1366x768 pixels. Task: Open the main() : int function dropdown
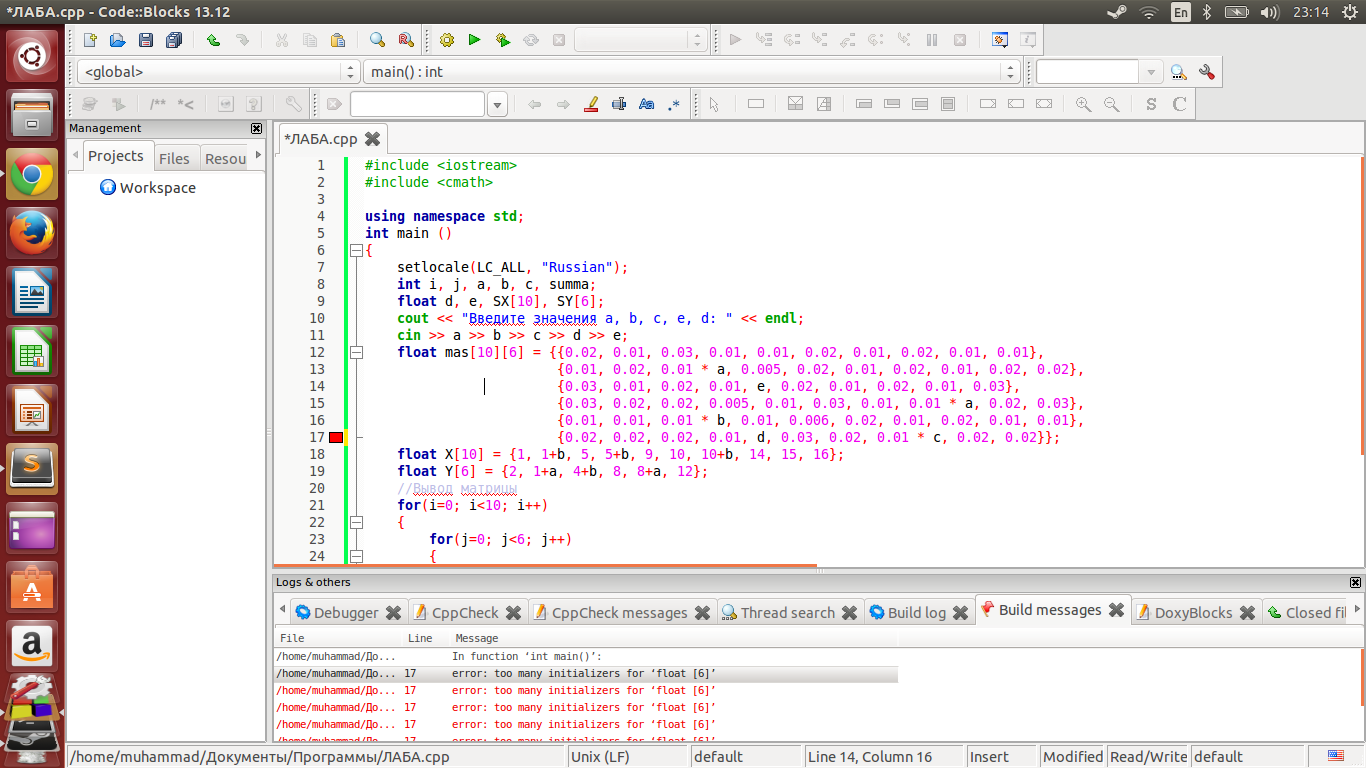coord(691,72)
